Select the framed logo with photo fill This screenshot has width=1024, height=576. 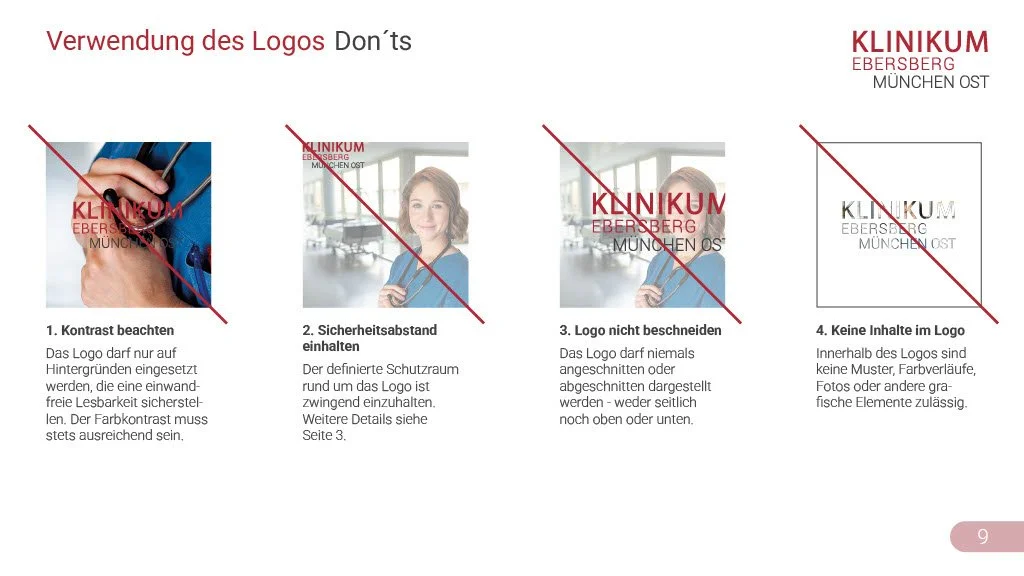899,225
